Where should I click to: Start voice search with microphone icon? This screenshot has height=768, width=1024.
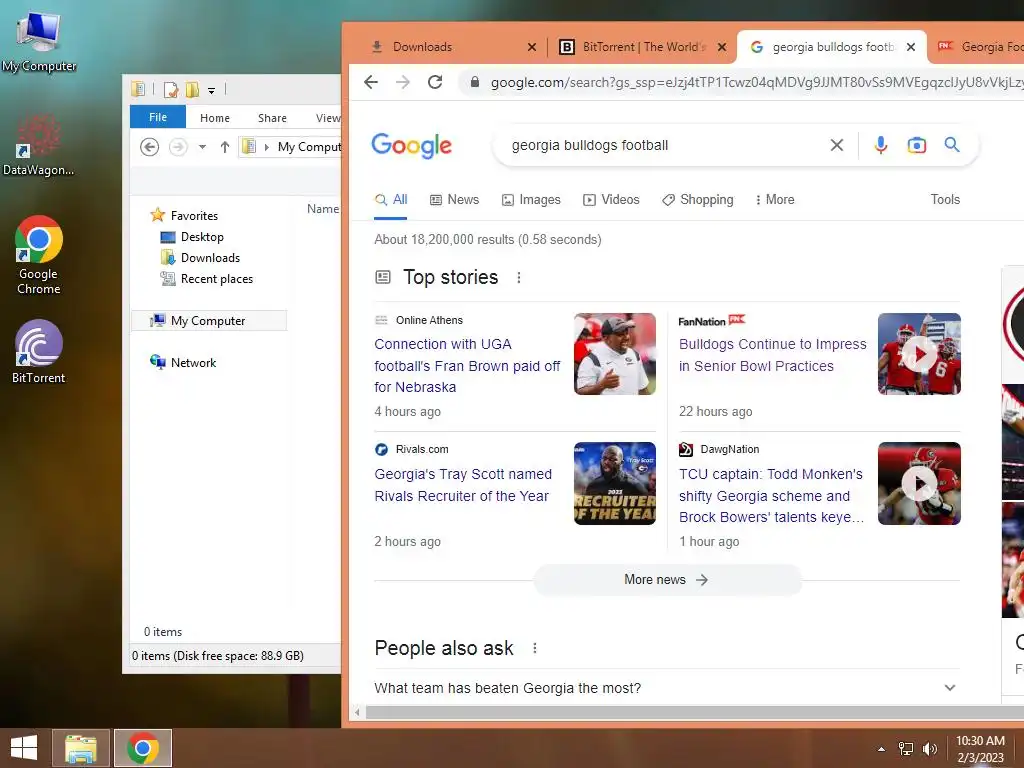[880, 145]
